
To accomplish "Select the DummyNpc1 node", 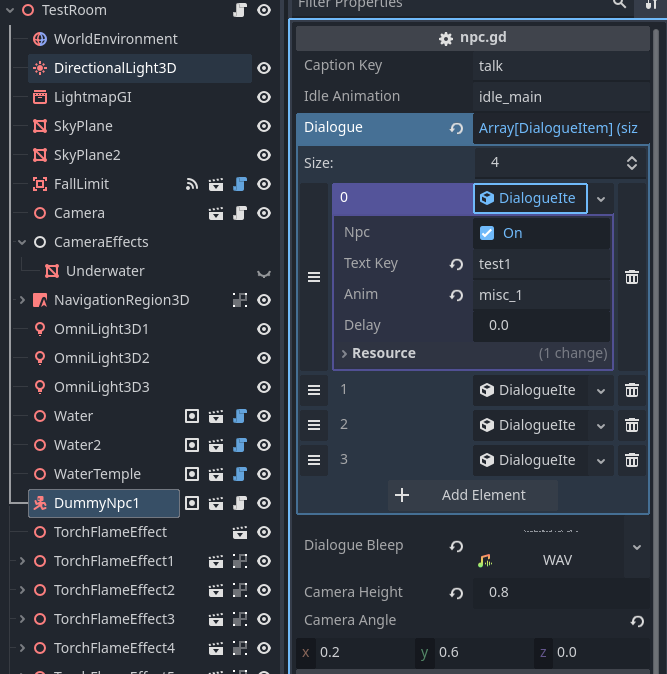I will coord(104,503).
